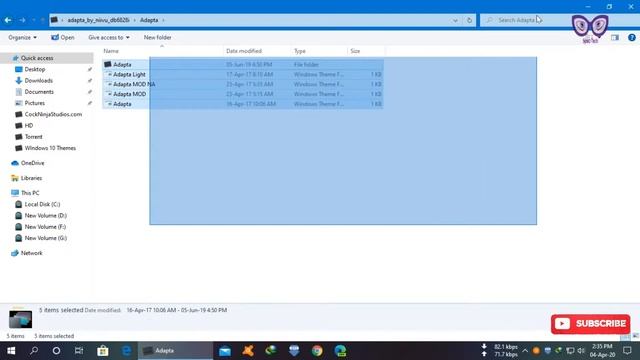Open the volume speaker tray icon

pyautogui.click(x=581, y=351)
